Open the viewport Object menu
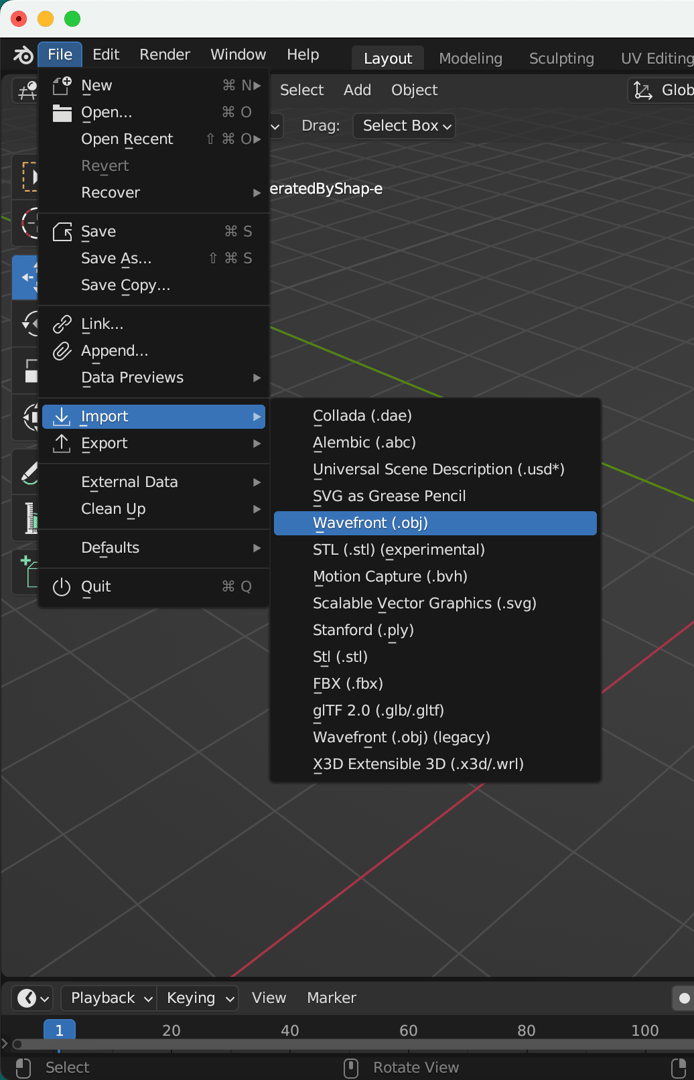The height and width of the screenshot is (1080, 694). [x=414, y=90]
